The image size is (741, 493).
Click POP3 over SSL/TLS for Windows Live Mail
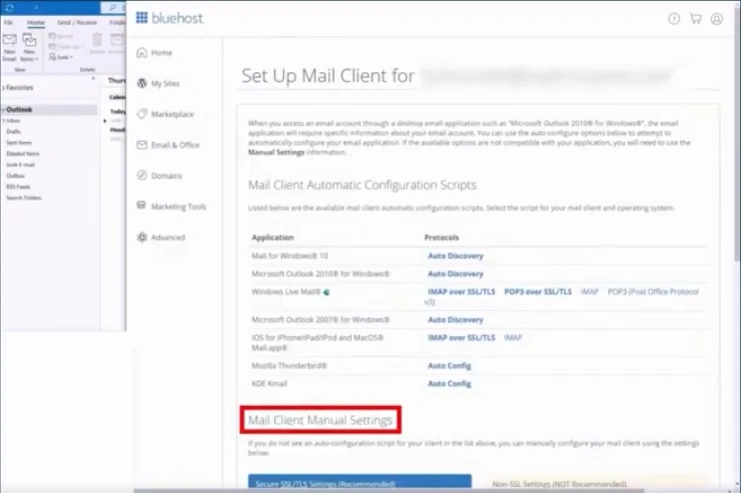(x=537, y=291)
